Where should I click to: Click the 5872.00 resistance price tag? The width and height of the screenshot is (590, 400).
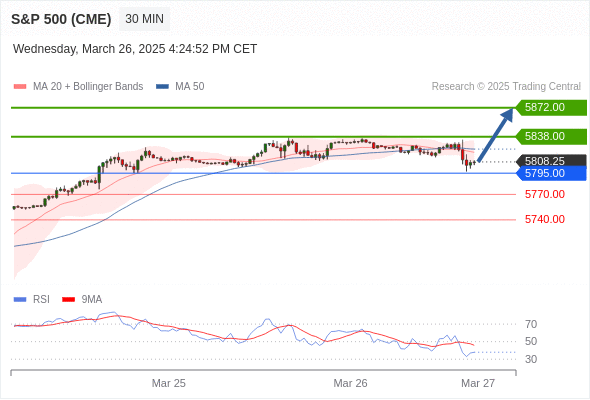click(551, 108)
